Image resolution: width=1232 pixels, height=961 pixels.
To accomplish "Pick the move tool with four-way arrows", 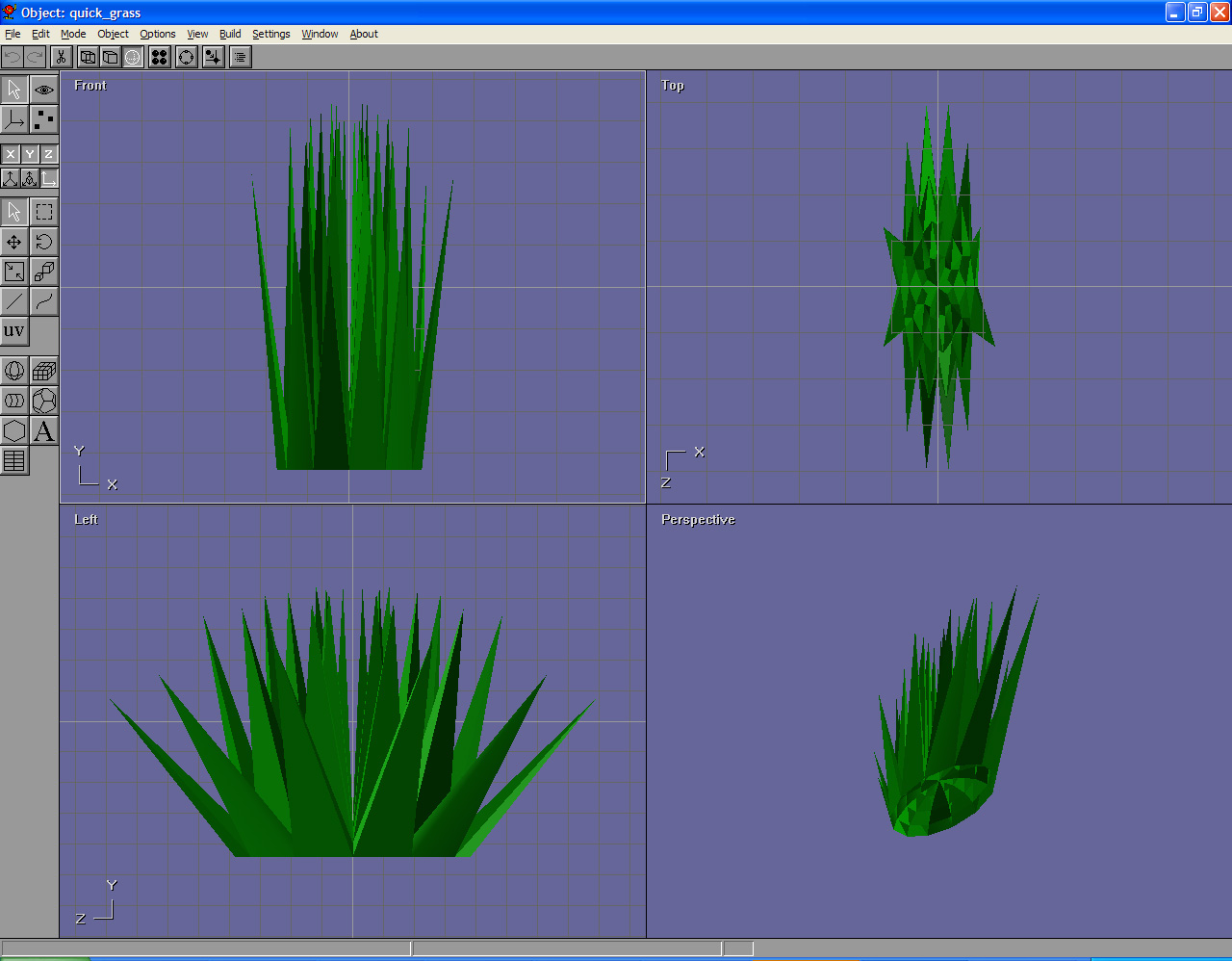I will coord(14,242).
